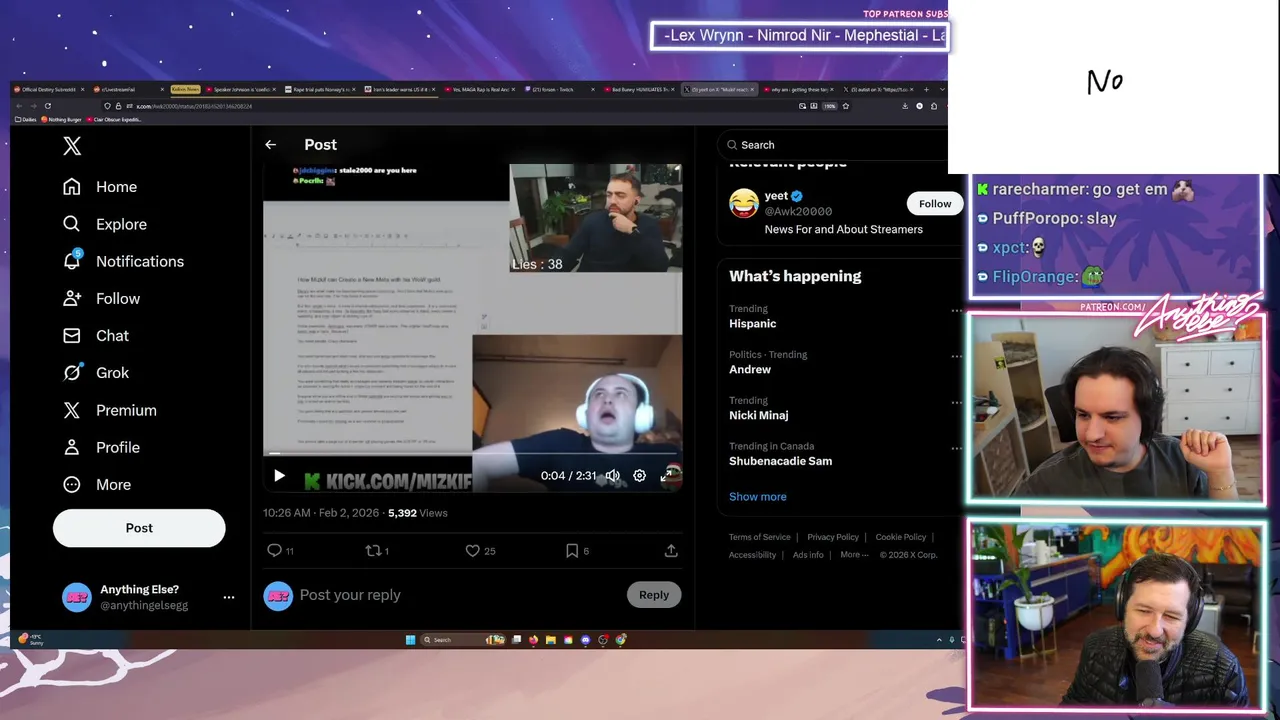Click the 5,392 Views count
This screenshot has width=1280, height=720.
pos(418,513)
